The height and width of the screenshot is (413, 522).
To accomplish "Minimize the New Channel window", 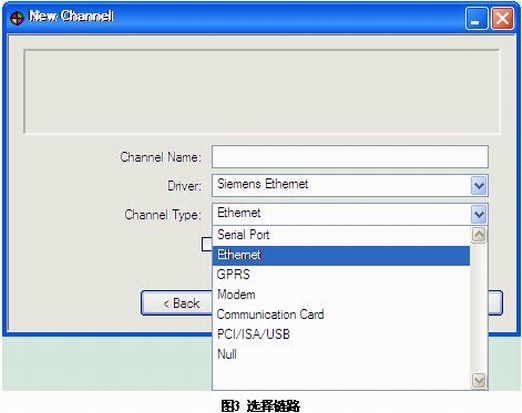I will tap(476, 19).
